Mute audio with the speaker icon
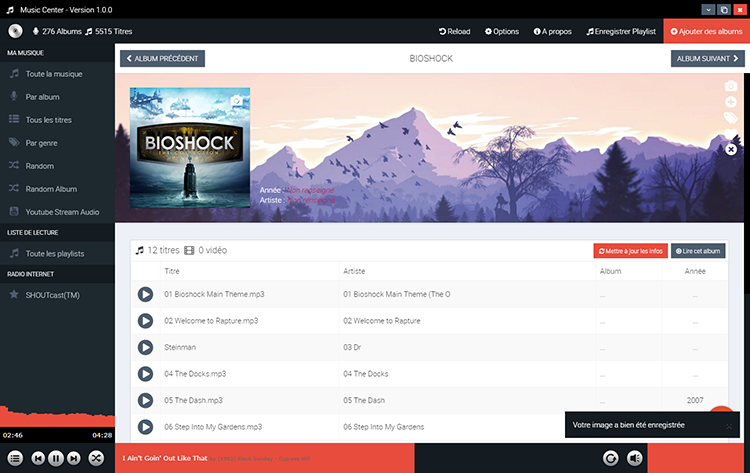Screen dimensions: 750x473 tap(635, 458)
